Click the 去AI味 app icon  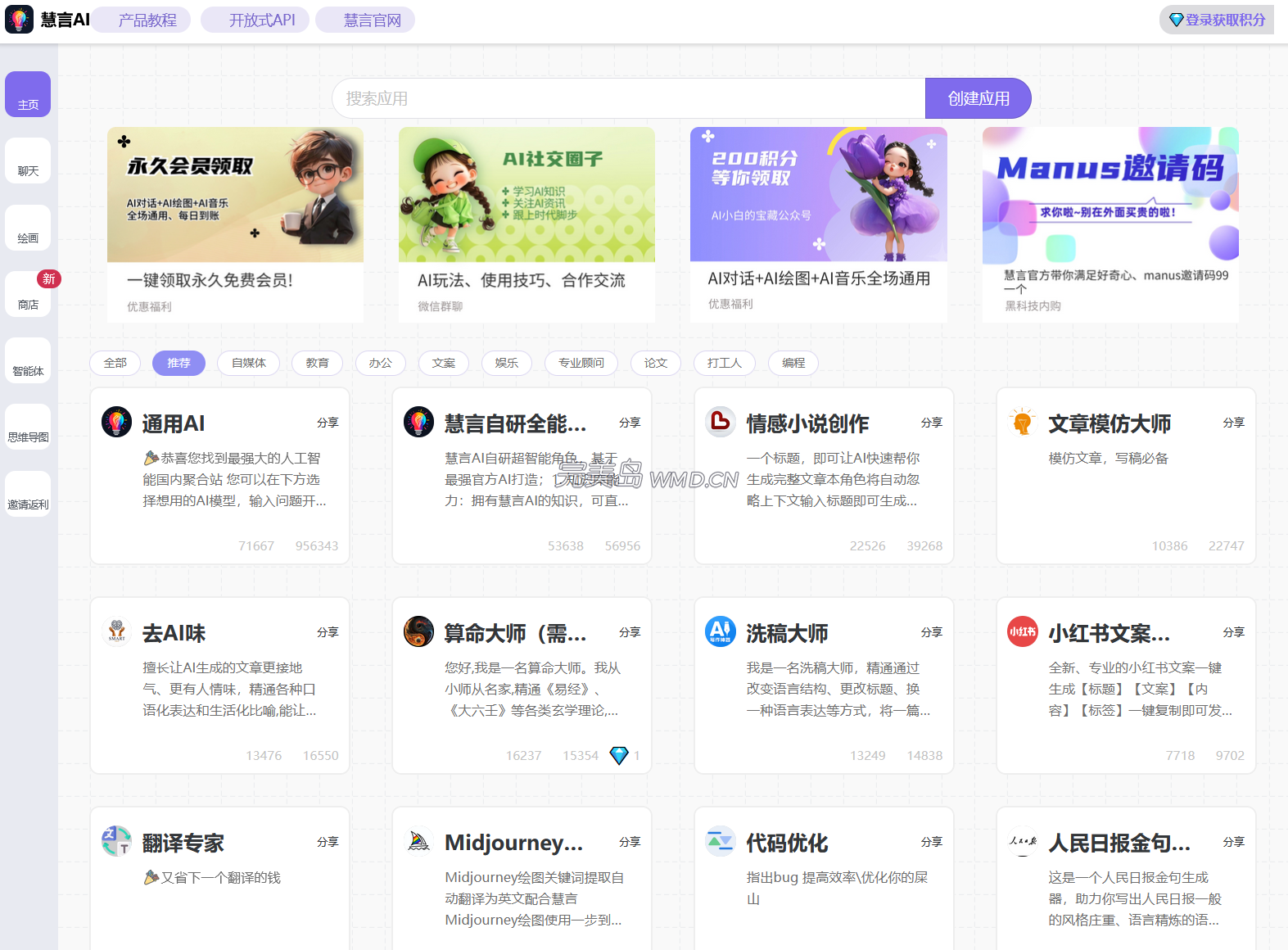pyautogui.click(x=116, y=631)
